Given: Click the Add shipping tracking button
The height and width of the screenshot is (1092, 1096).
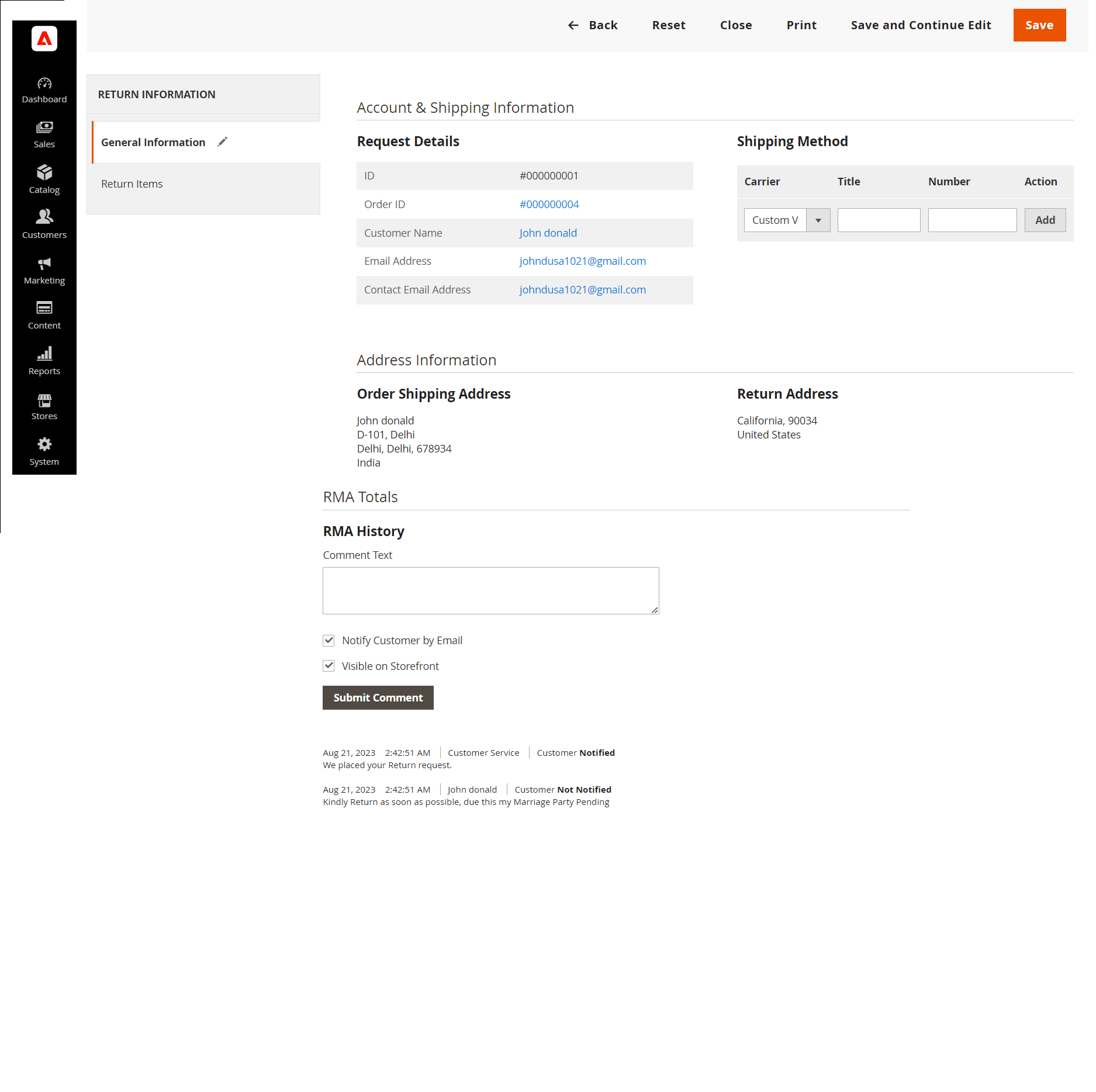Looking at the screenshot, I should click(1045, 220).
